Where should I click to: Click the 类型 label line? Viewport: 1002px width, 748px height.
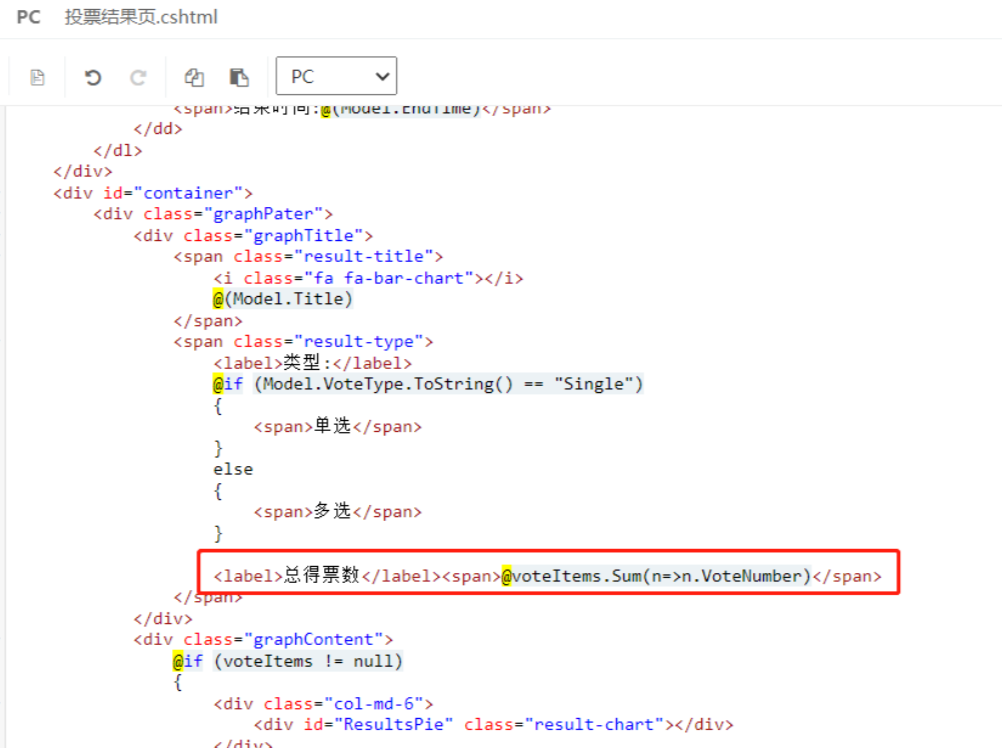tap(312, 363)
